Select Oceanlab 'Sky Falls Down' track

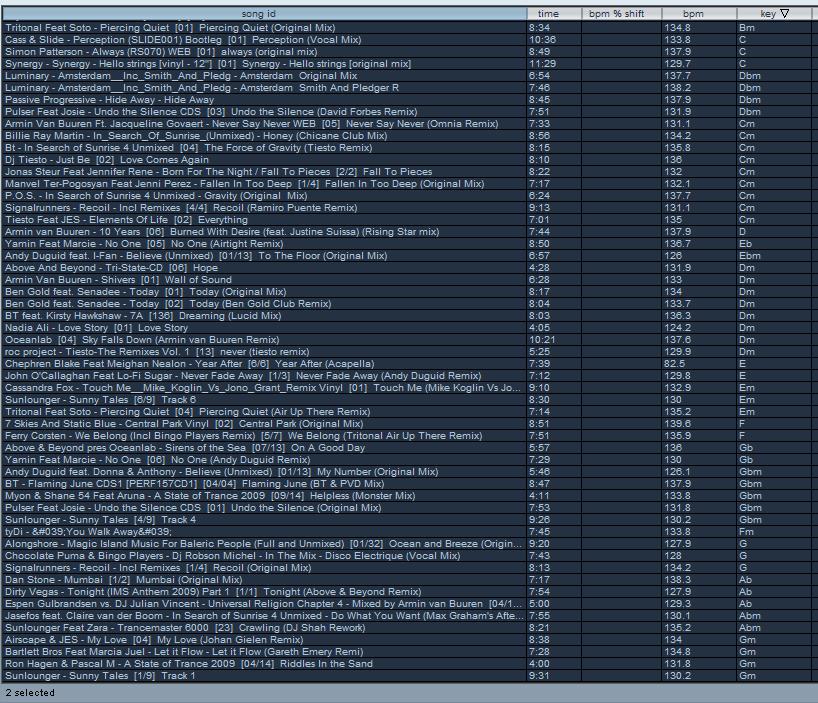tap(407, 340)
